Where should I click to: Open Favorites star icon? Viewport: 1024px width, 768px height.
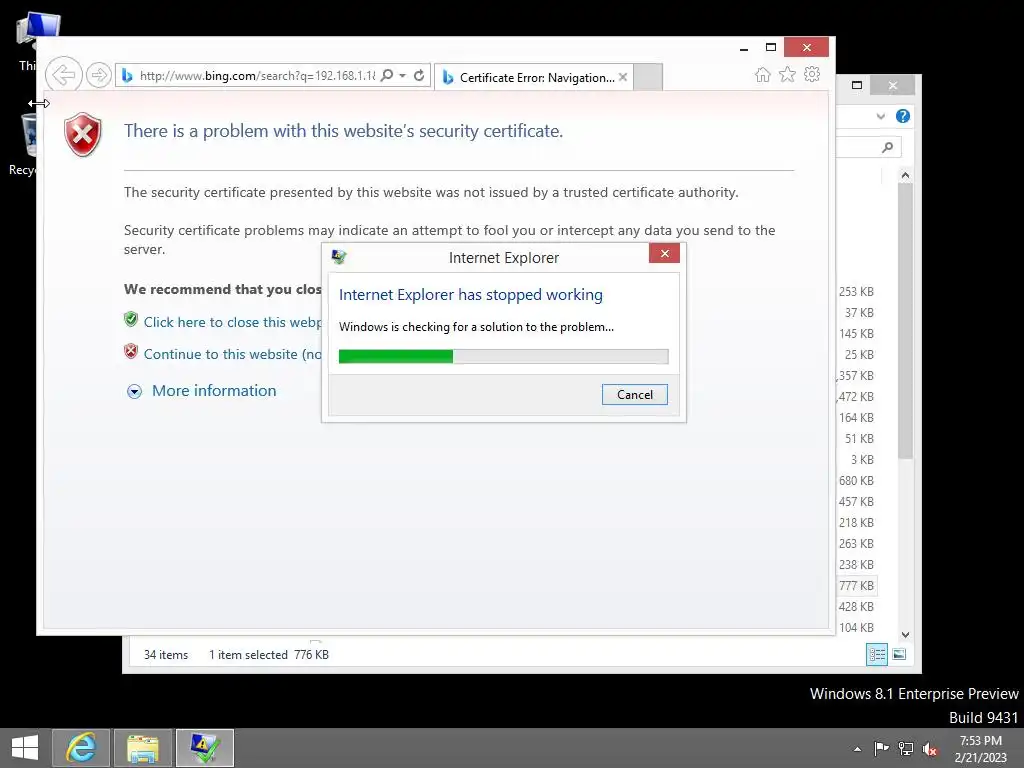(x=788, y=74)
